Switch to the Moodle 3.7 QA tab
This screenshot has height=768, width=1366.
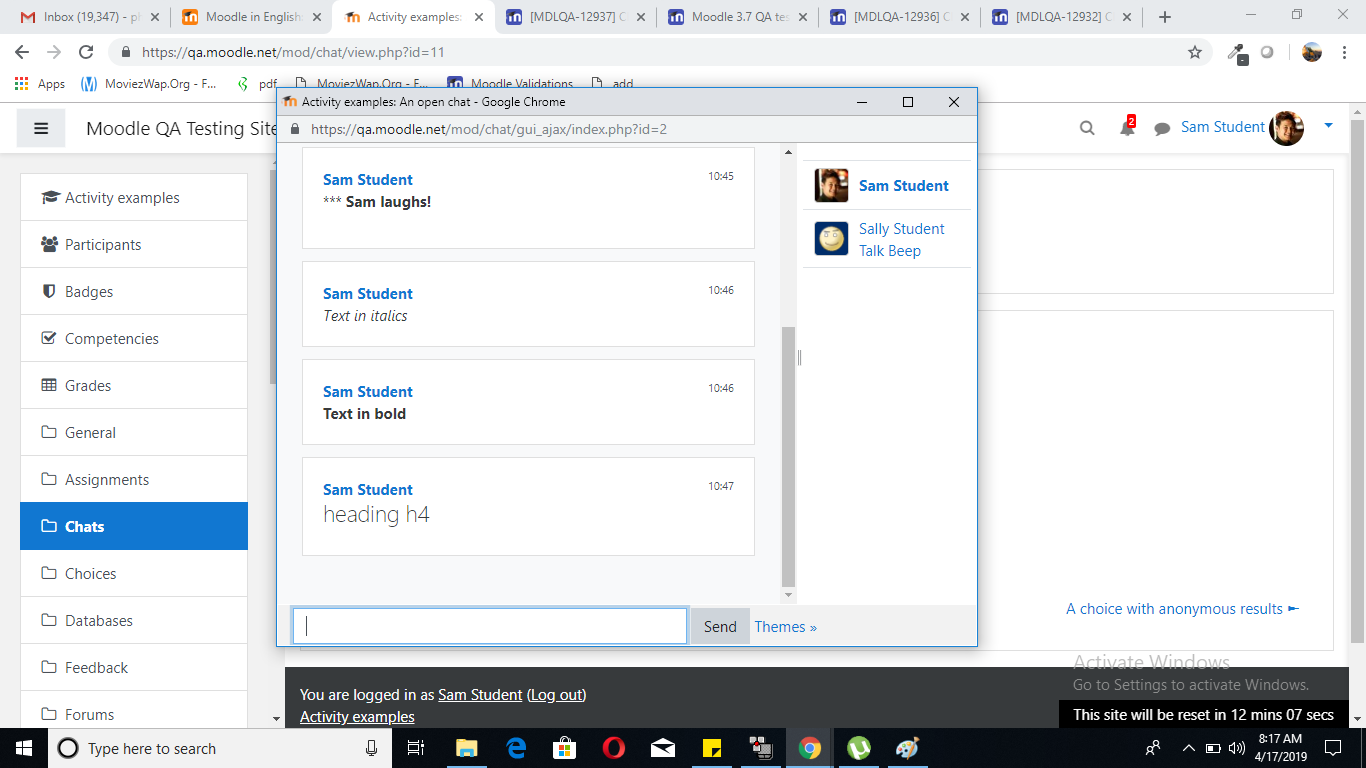click(x=737, y=17)
